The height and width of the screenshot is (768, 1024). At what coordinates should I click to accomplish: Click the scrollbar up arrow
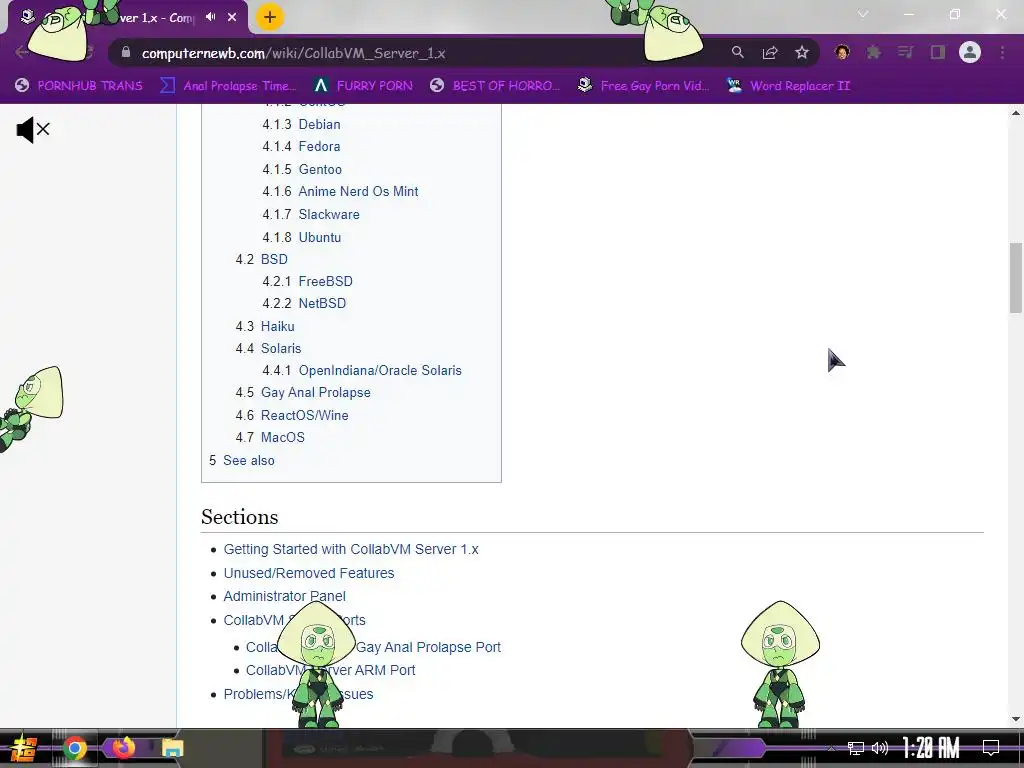pyautogui.click(x=1016, y=113)
